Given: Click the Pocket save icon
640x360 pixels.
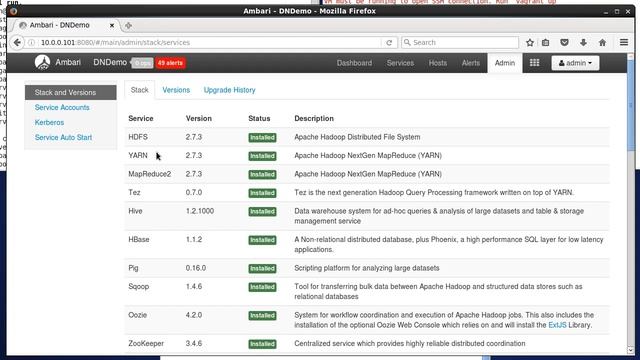Looking at the screenshot, I should pos(564,42).
